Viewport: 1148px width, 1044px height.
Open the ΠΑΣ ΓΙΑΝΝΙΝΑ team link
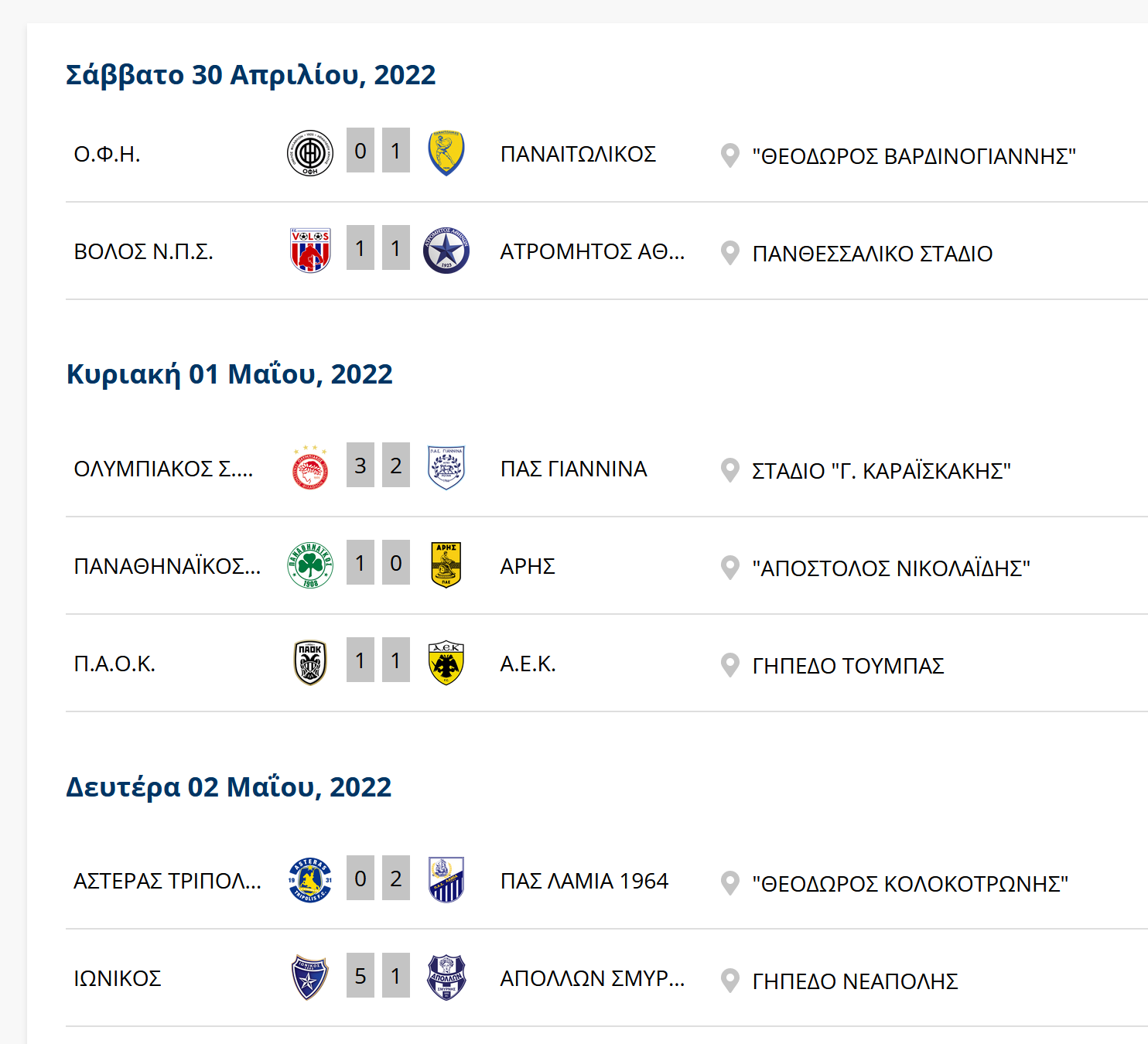tap(573, 469)
